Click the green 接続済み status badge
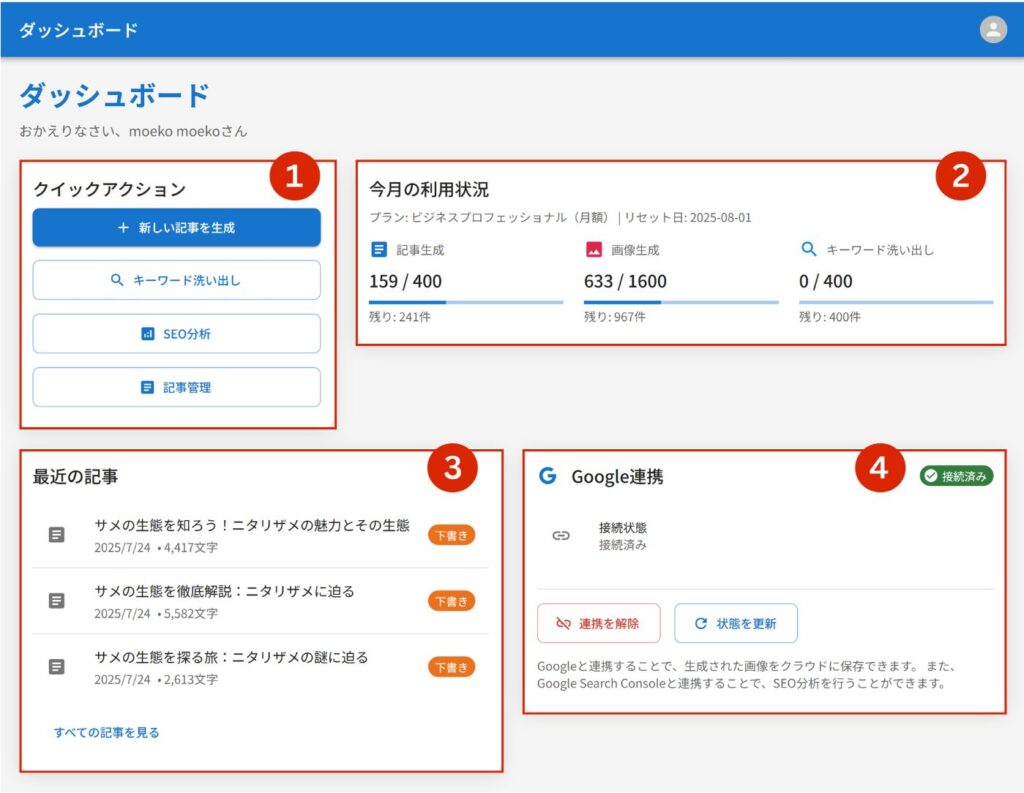1024x793 pixels. click(x=956, y=476)
